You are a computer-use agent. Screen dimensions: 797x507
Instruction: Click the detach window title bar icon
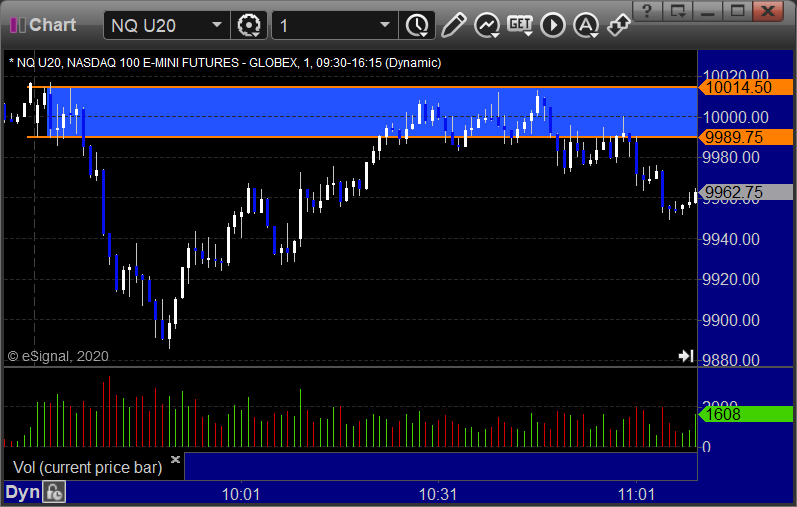pyautogui.click(x=678, y=11)
